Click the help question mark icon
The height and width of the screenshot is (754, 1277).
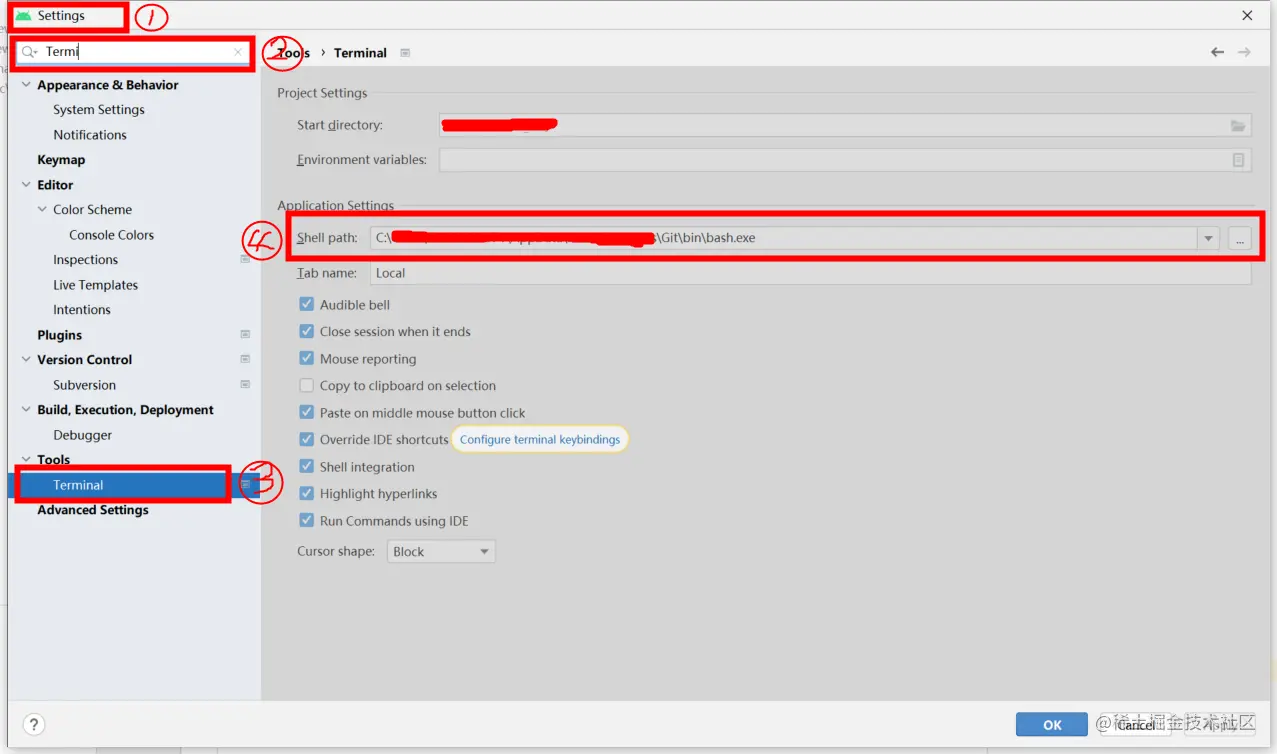tap(33, 725)
